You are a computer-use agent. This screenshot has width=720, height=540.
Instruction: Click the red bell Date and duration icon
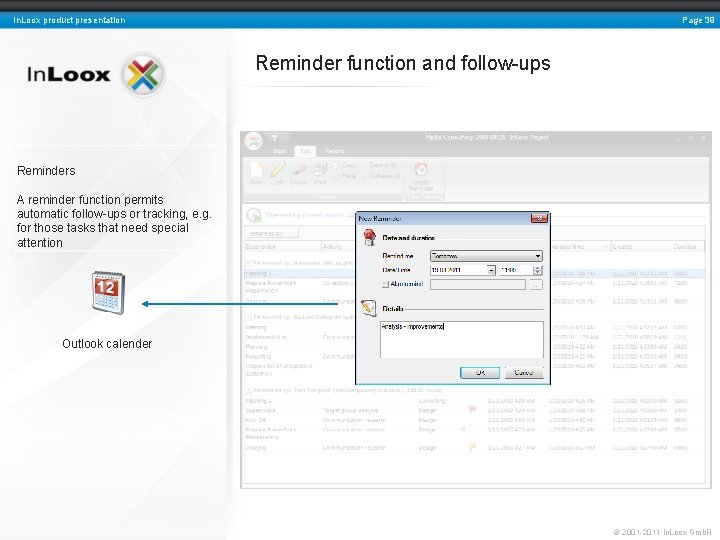370,237
